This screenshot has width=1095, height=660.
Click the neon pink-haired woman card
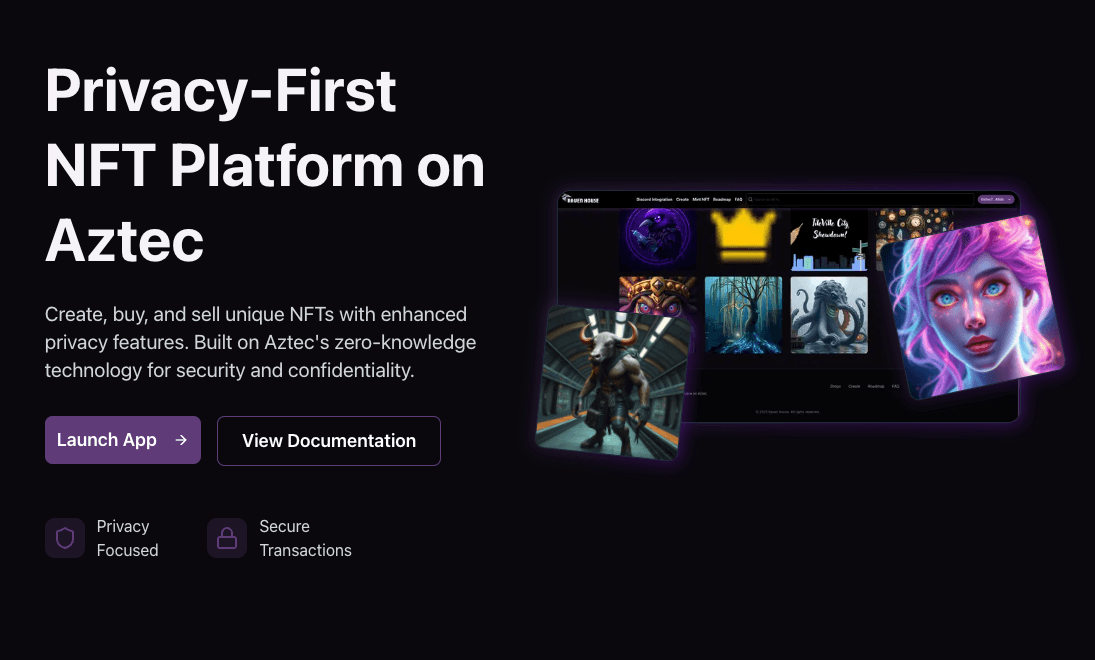[x=972, y=307]
